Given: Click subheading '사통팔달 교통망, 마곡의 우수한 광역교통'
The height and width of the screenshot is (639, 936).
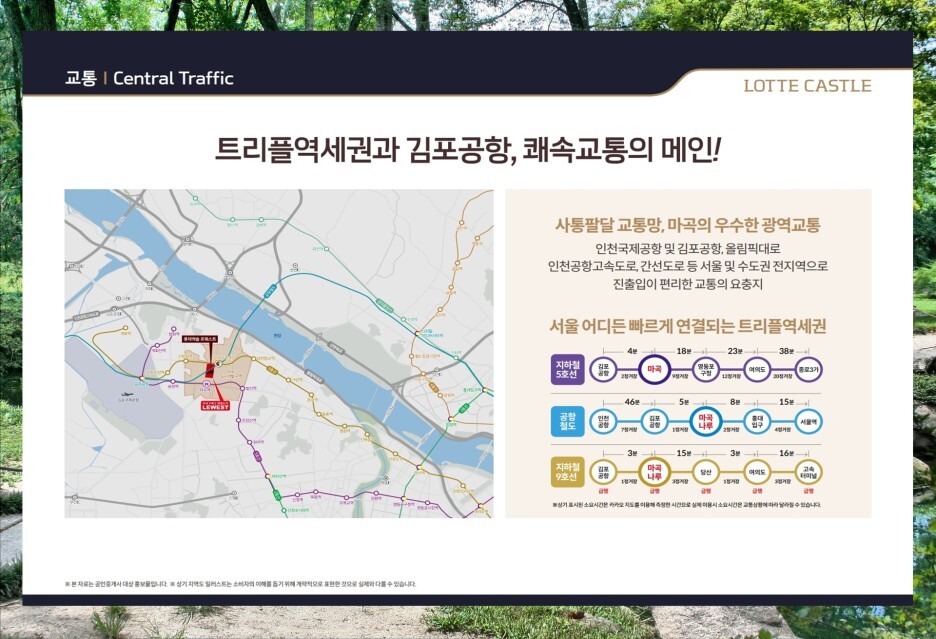Looking at the screenshot, I should click(x=688, y=225).
